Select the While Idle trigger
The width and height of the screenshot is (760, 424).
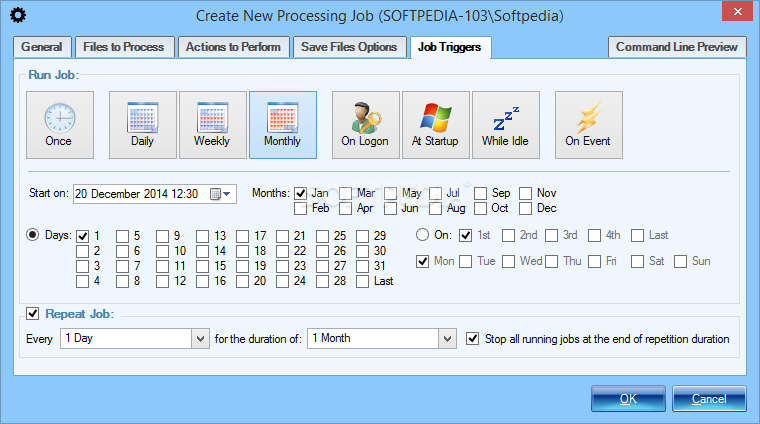(506, 125)
